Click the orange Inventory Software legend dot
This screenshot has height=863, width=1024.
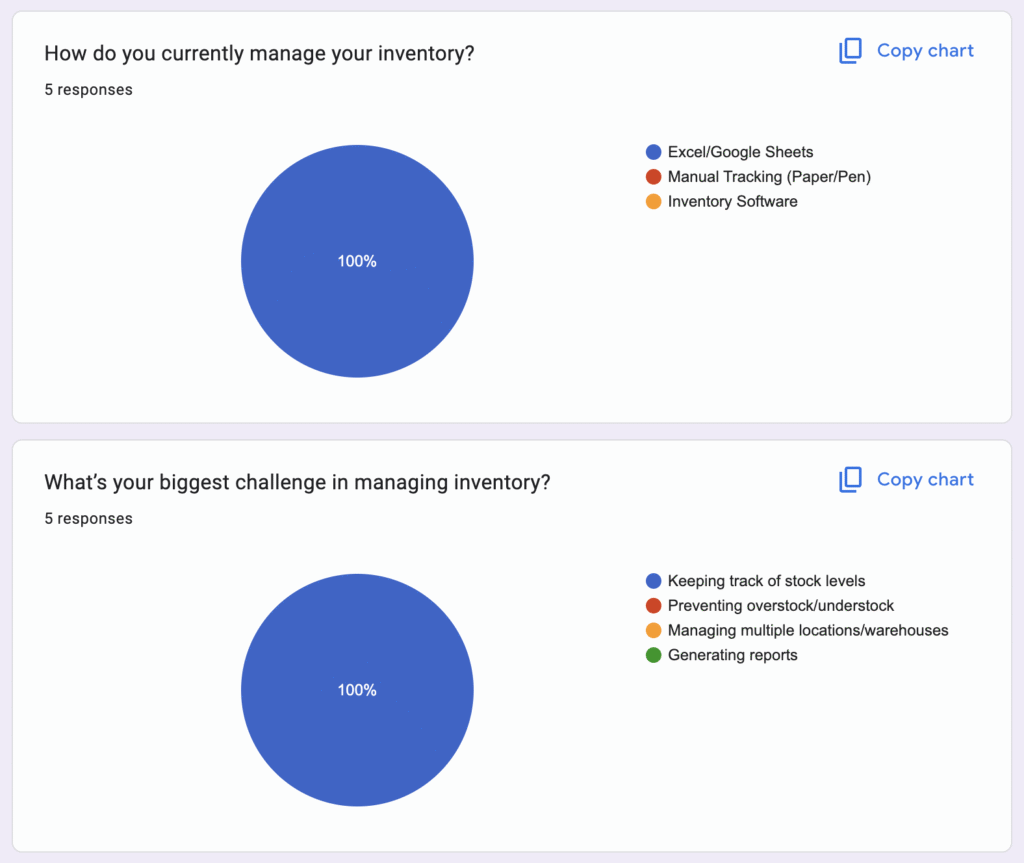click(x=654, y=202)
